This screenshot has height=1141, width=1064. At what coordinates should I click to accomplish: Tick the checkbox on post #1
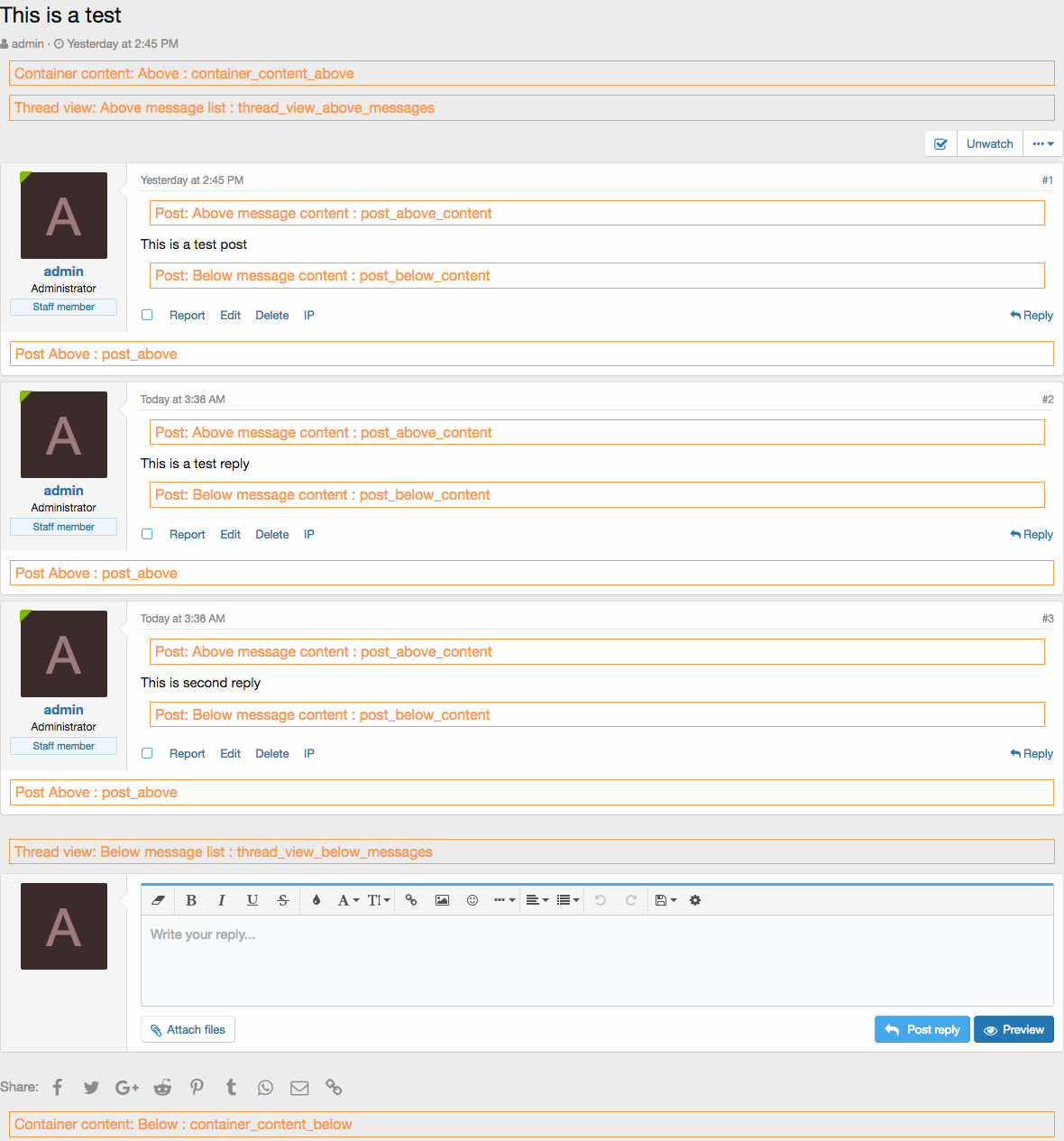(x=148, y=315)
